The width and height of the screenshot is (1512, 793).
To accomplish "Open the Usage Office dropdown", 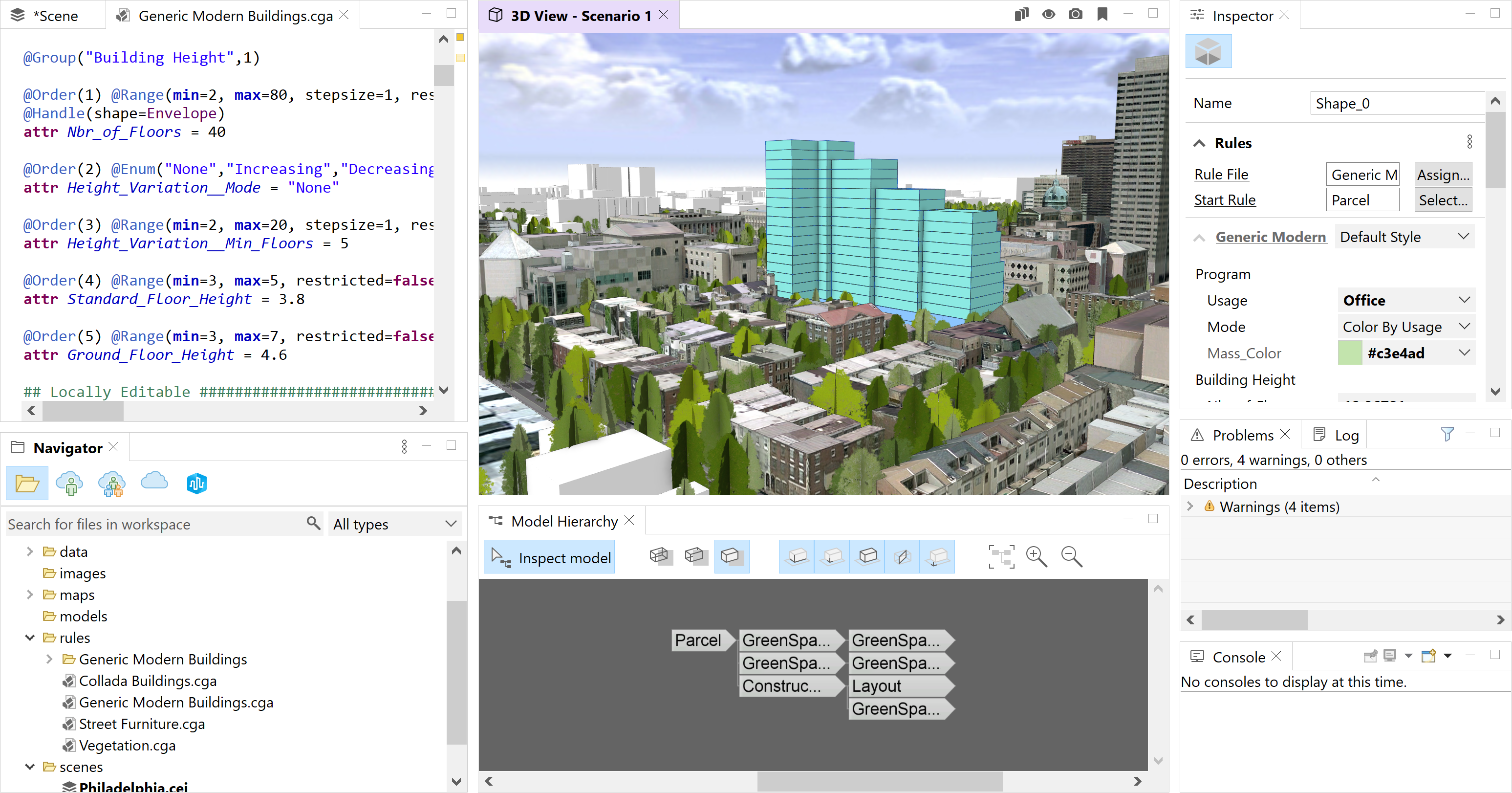I will click(1406, 300).
